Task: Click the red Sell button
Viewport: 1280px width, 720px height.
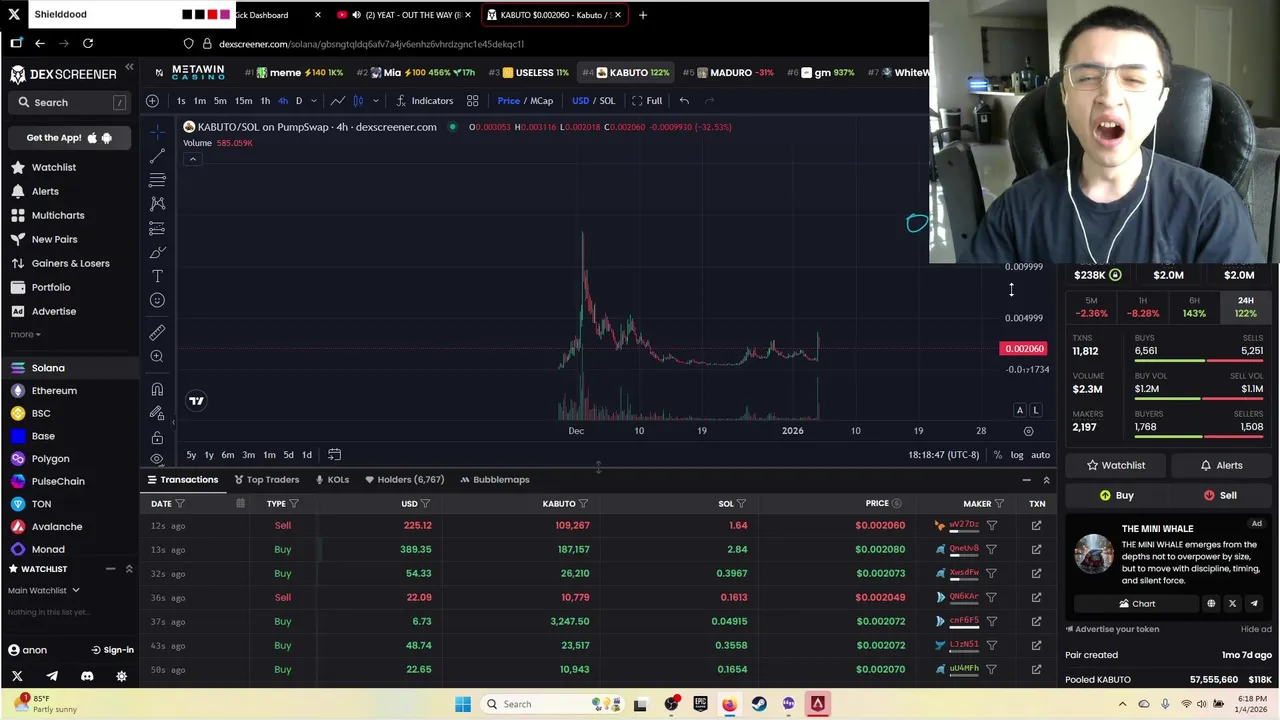Action: point(1220,495)
